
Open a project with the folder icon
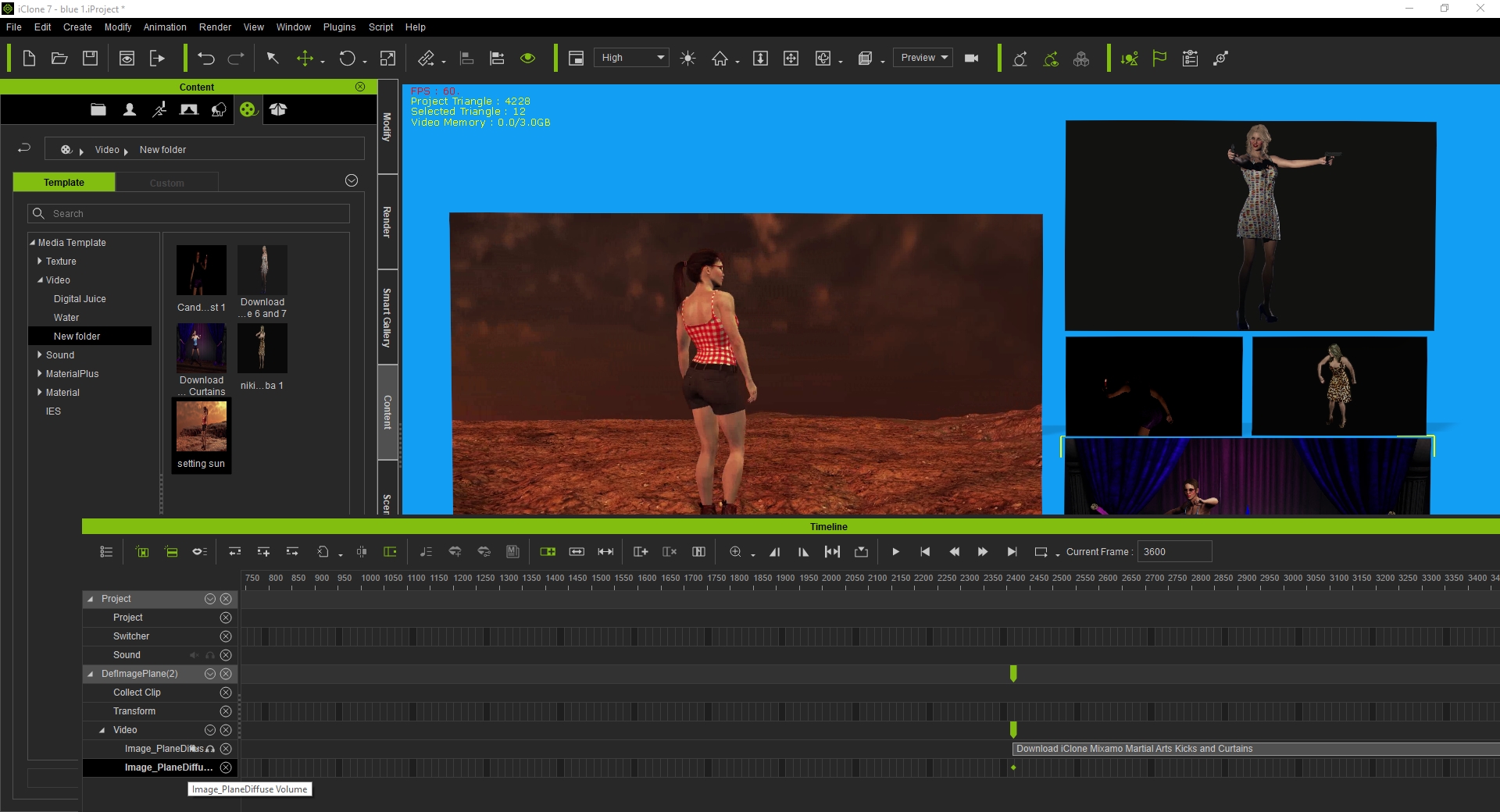point(59,59)
